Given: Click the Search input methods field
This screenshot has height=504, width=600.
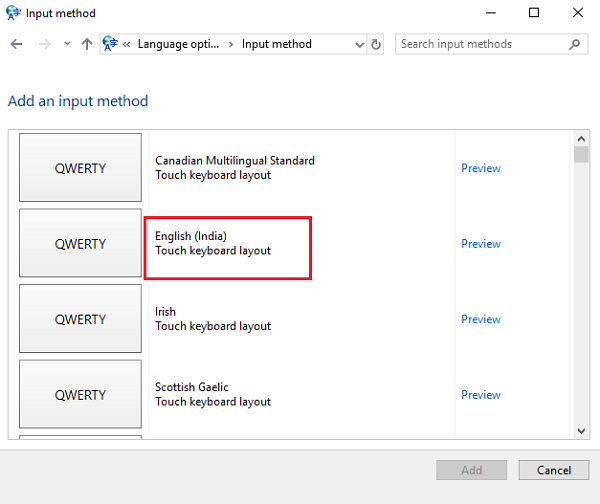Looking at the screenshot, I should coord(480,44).
